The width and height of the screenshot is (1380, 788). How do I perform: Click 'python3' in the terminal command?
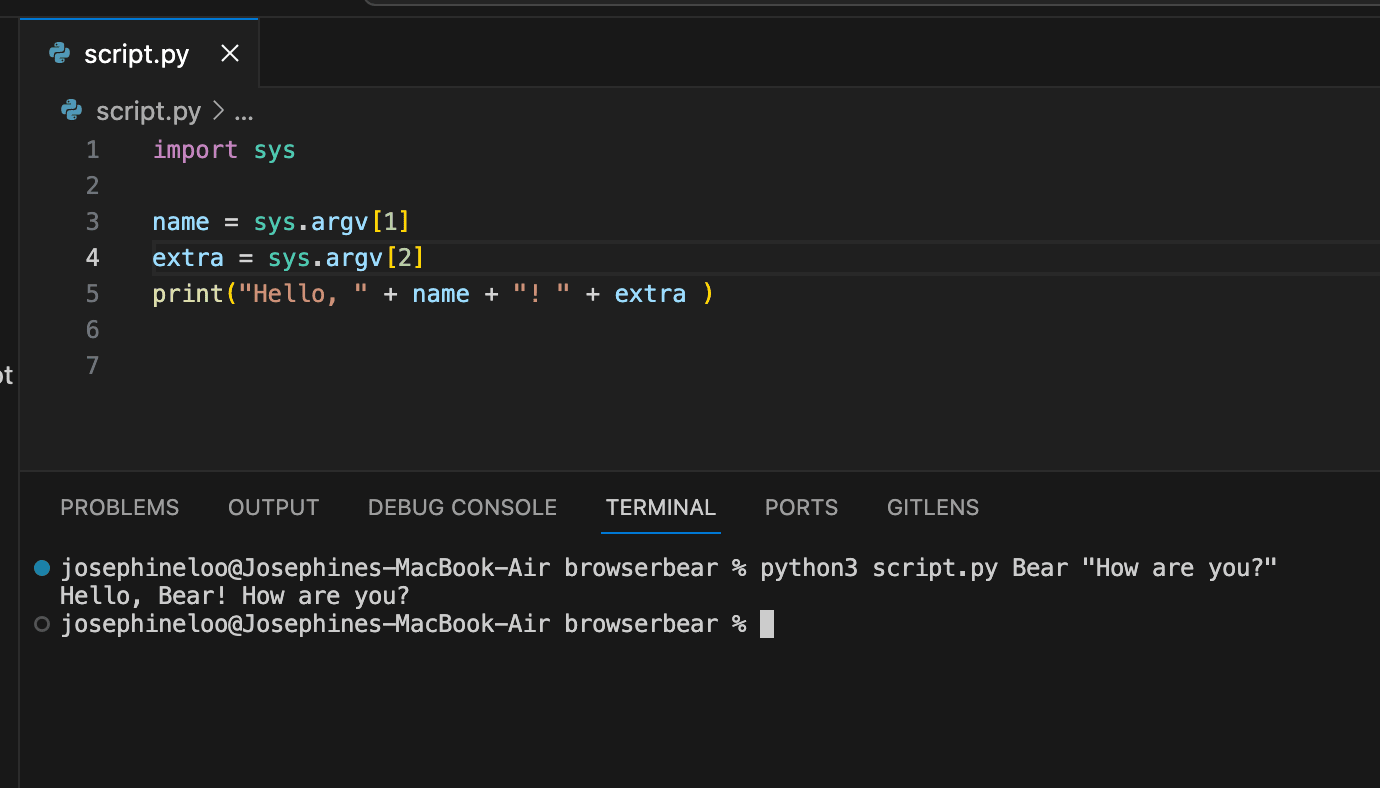pyautogui.click(x=809, y=569)
